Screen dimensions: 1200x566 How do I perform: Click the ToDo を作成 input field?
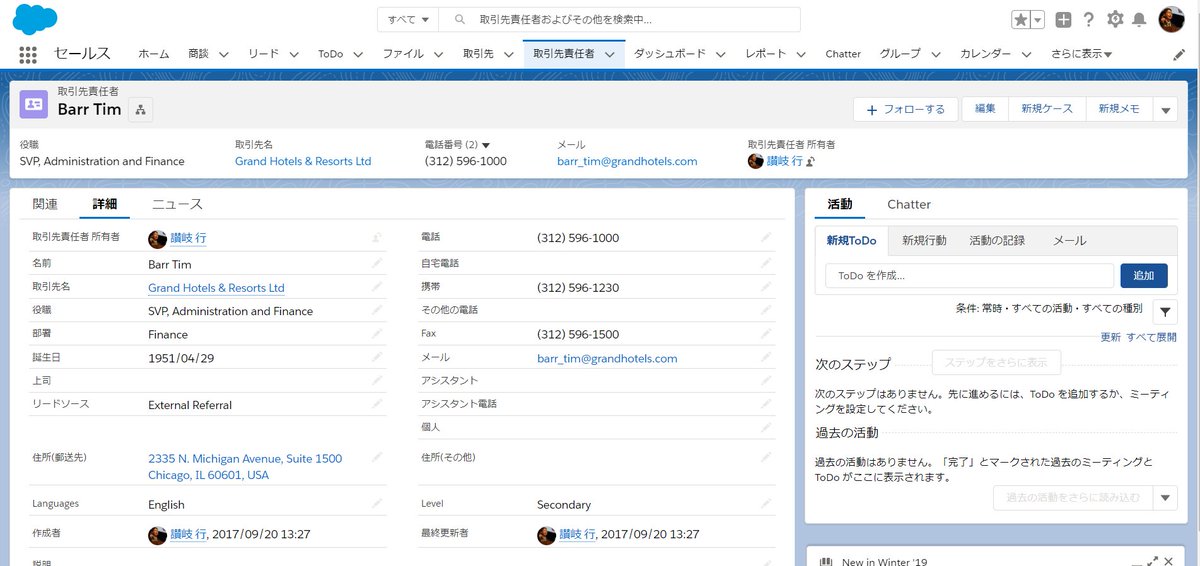coord(969,276)
